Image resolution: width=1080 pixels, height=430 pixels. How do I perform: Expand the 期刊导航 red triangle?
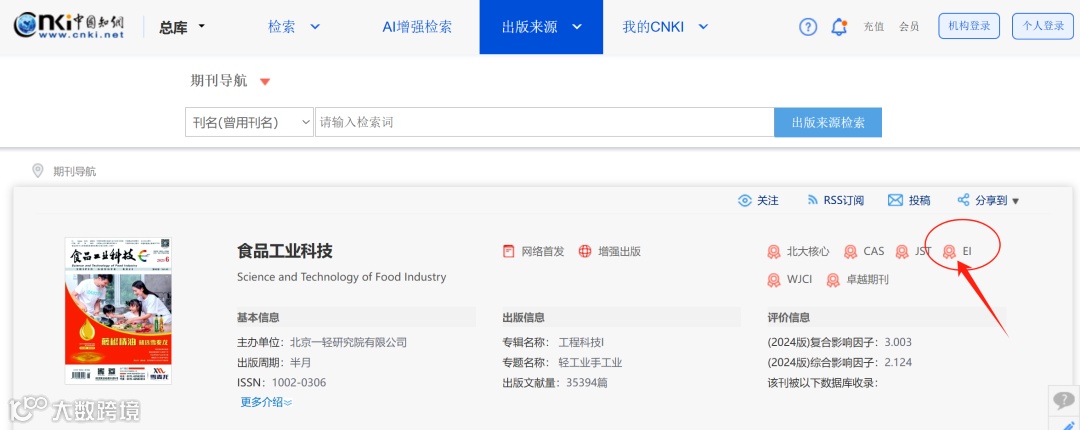(x=265, y=81)
